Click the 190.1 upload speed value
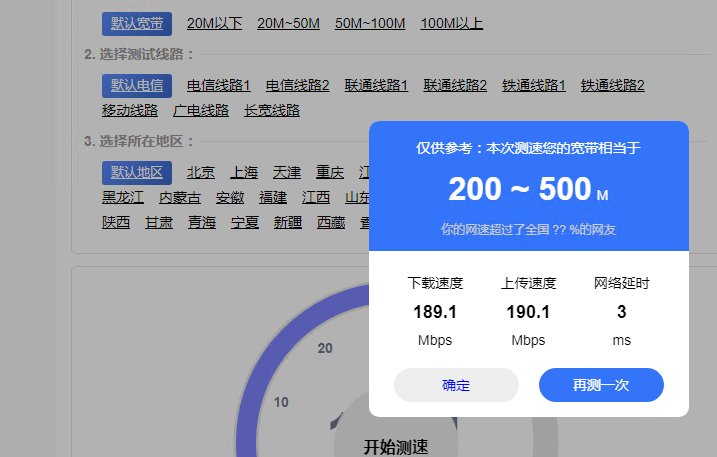 (528, 312)
